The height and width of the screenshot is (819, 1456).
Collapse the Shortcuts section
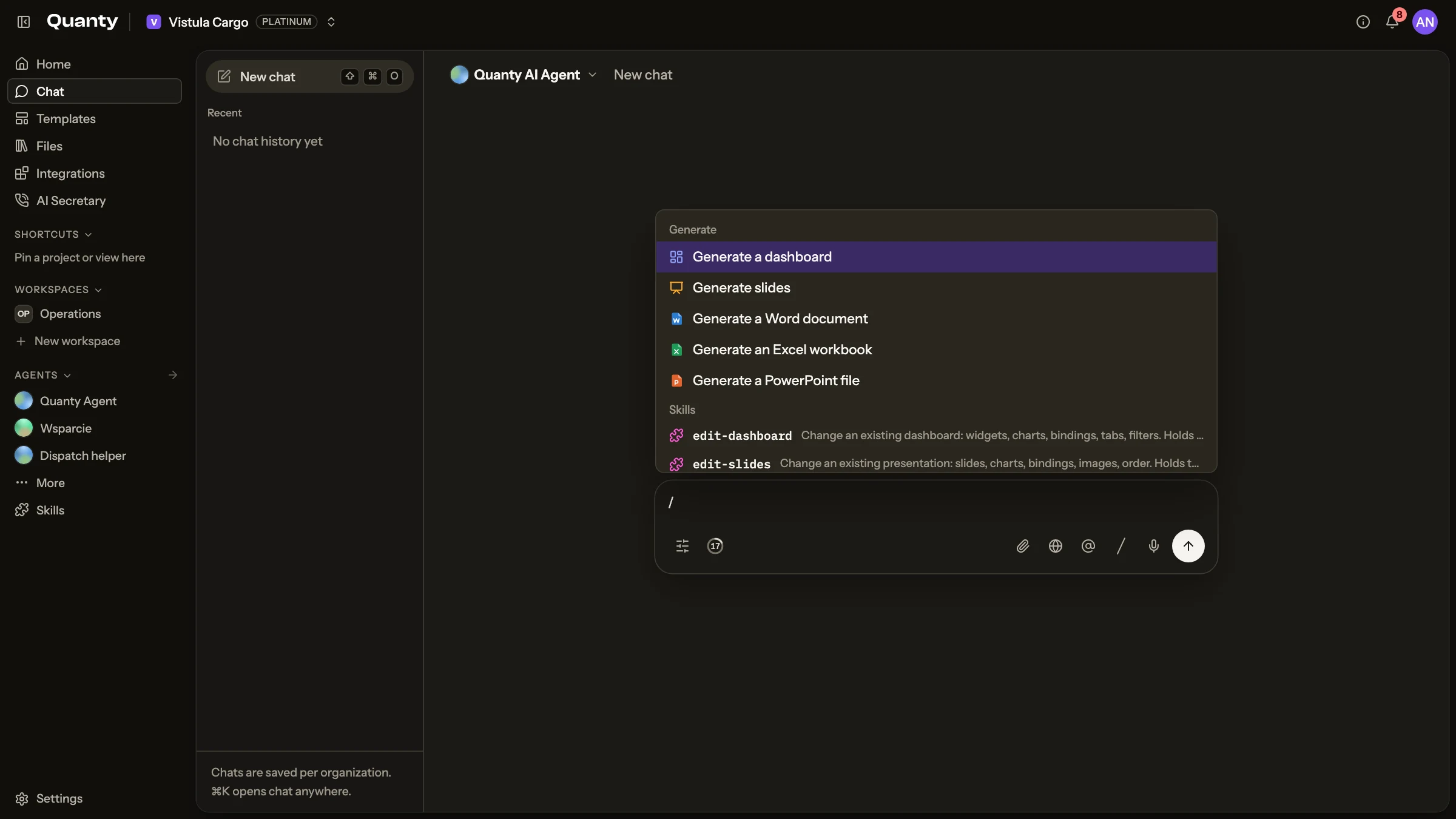click(53, 234)
